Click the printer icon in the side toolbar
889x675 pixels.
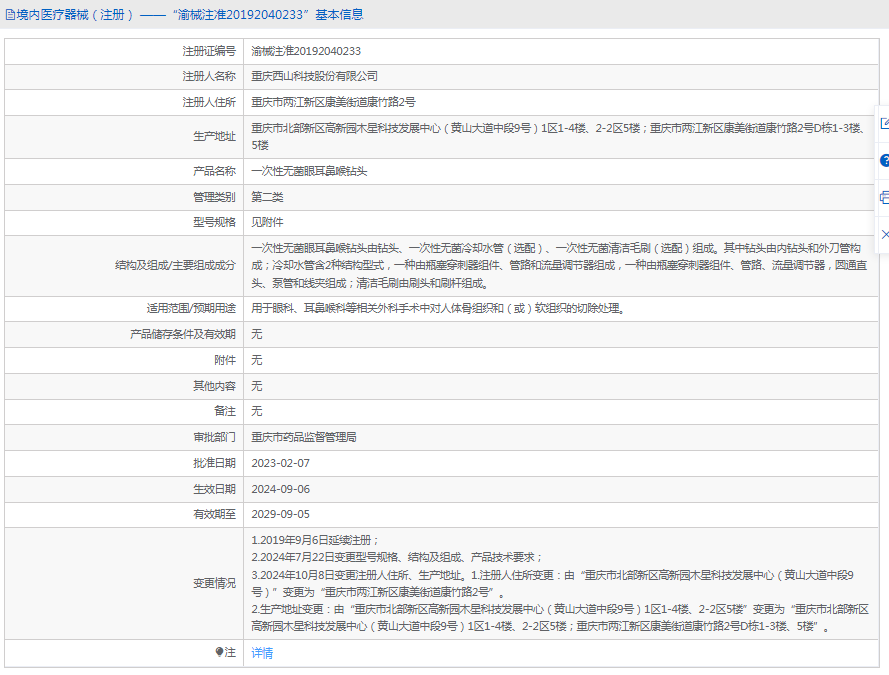[884, 197]
